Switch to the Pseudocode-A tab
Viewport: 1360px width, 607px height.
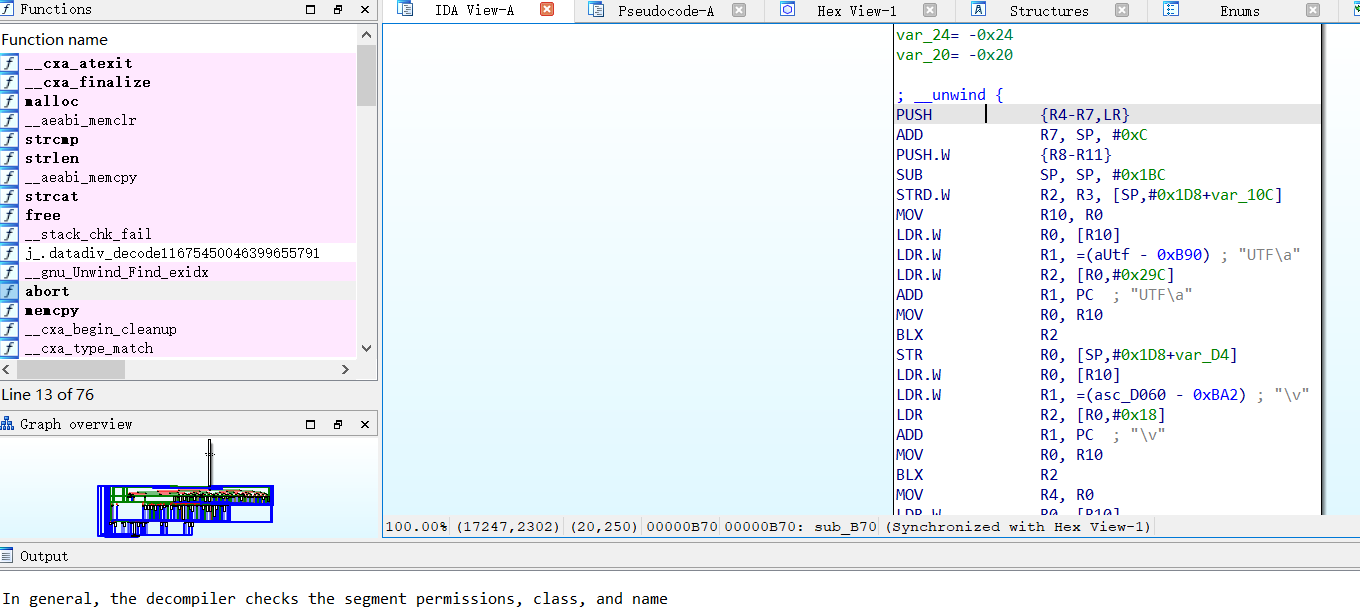pyautogui.click(x=665, y=11)
